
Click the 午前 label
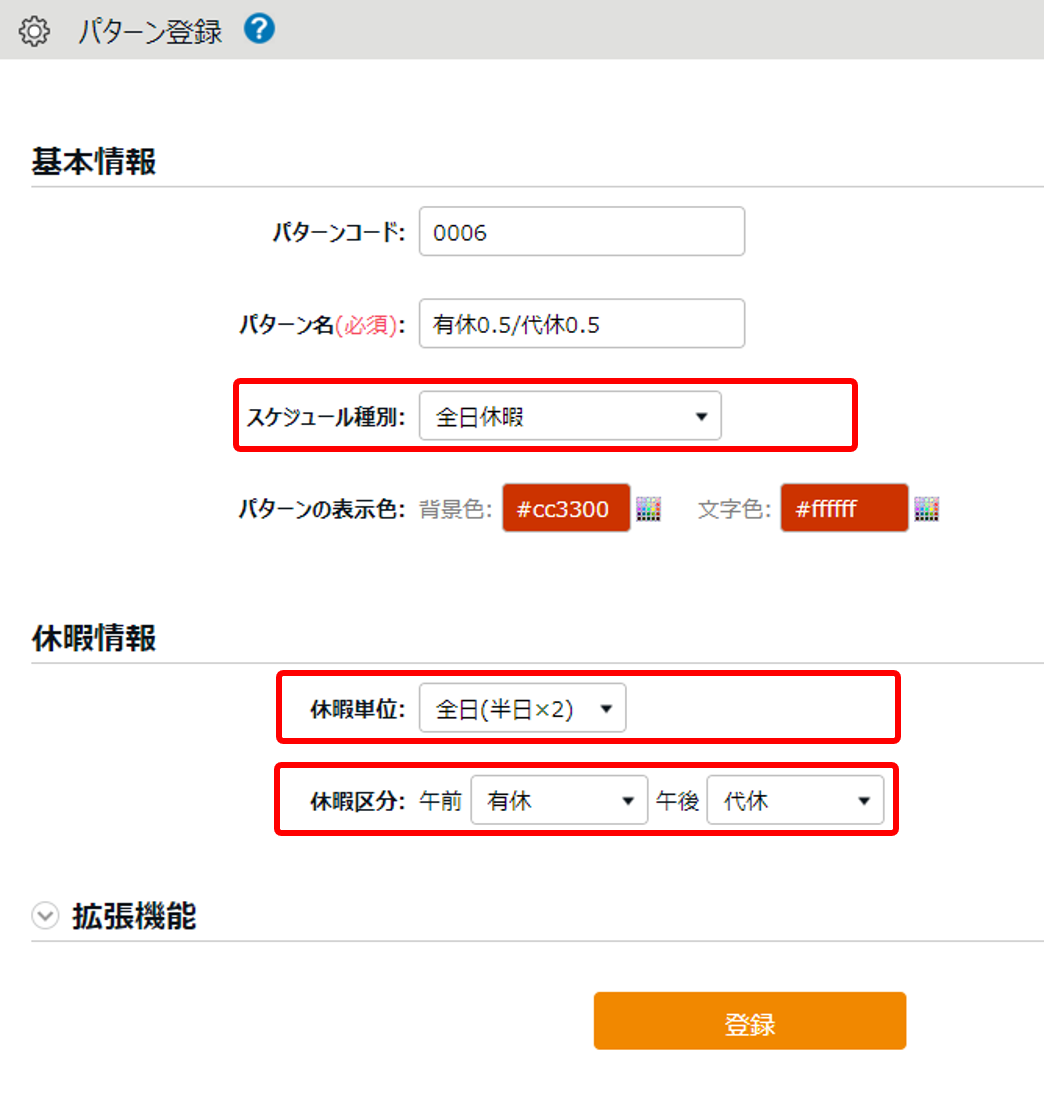pos(441,801)
